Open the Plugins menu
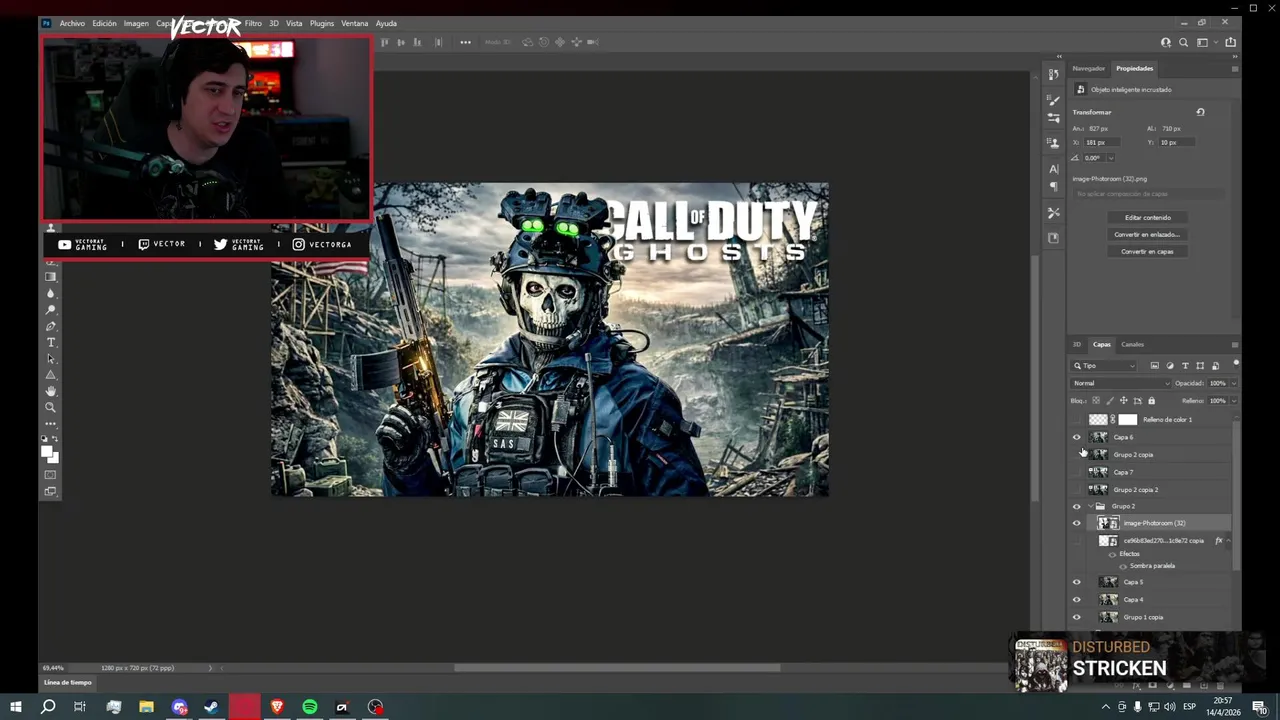1280x720 pixels. pyautogui.click(x=322, y=23)
